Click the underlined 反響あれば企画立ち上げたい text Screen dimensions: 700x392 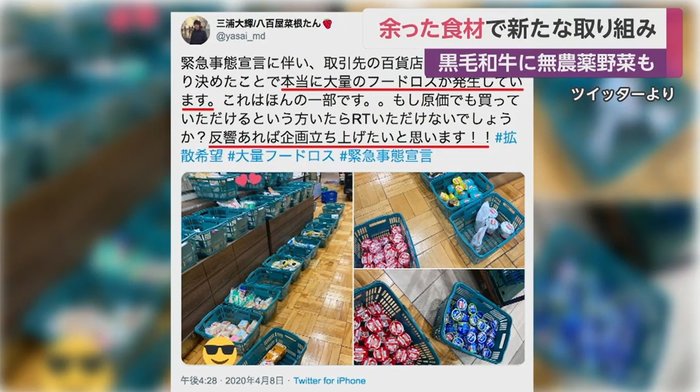coord(348,138)
